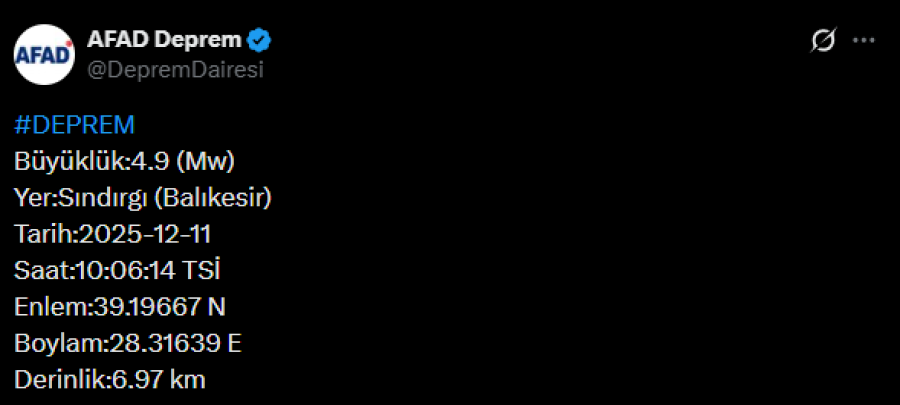900x405 pixels.
Task: Open the #DEPREM hashtag
Action: [74, 125]
